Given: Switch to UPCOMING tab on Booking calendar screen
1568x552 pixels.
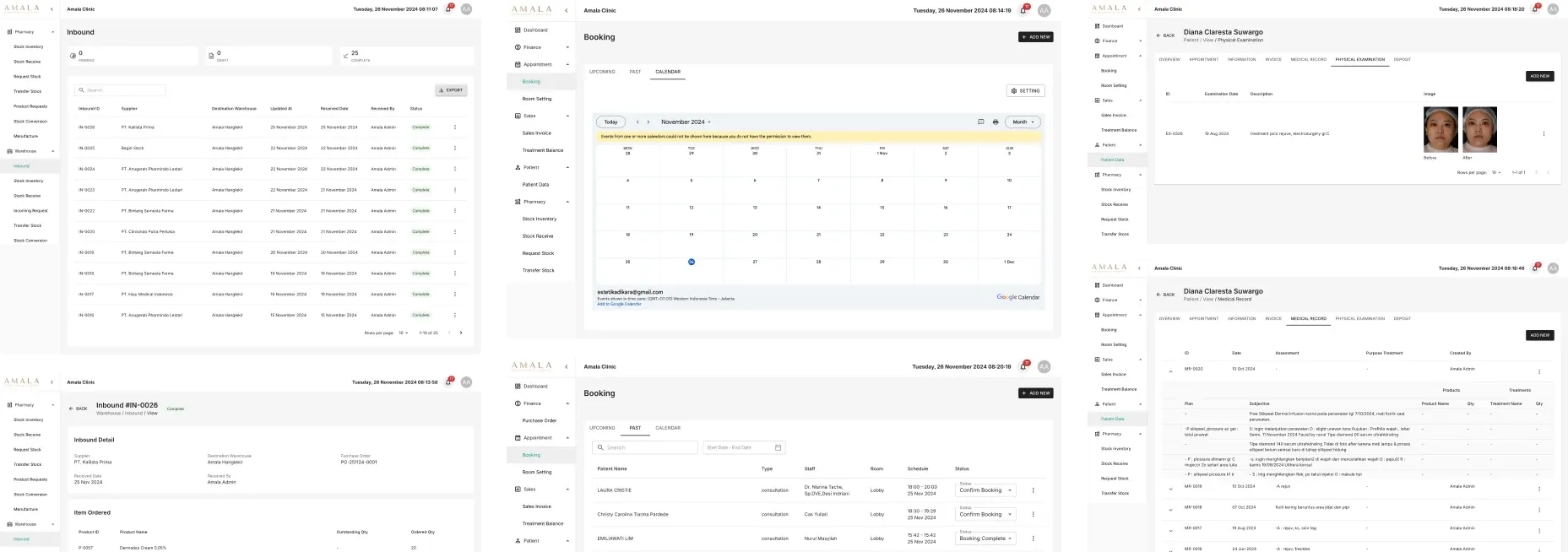Looking at the screenshot, I should tap(602, 72).
